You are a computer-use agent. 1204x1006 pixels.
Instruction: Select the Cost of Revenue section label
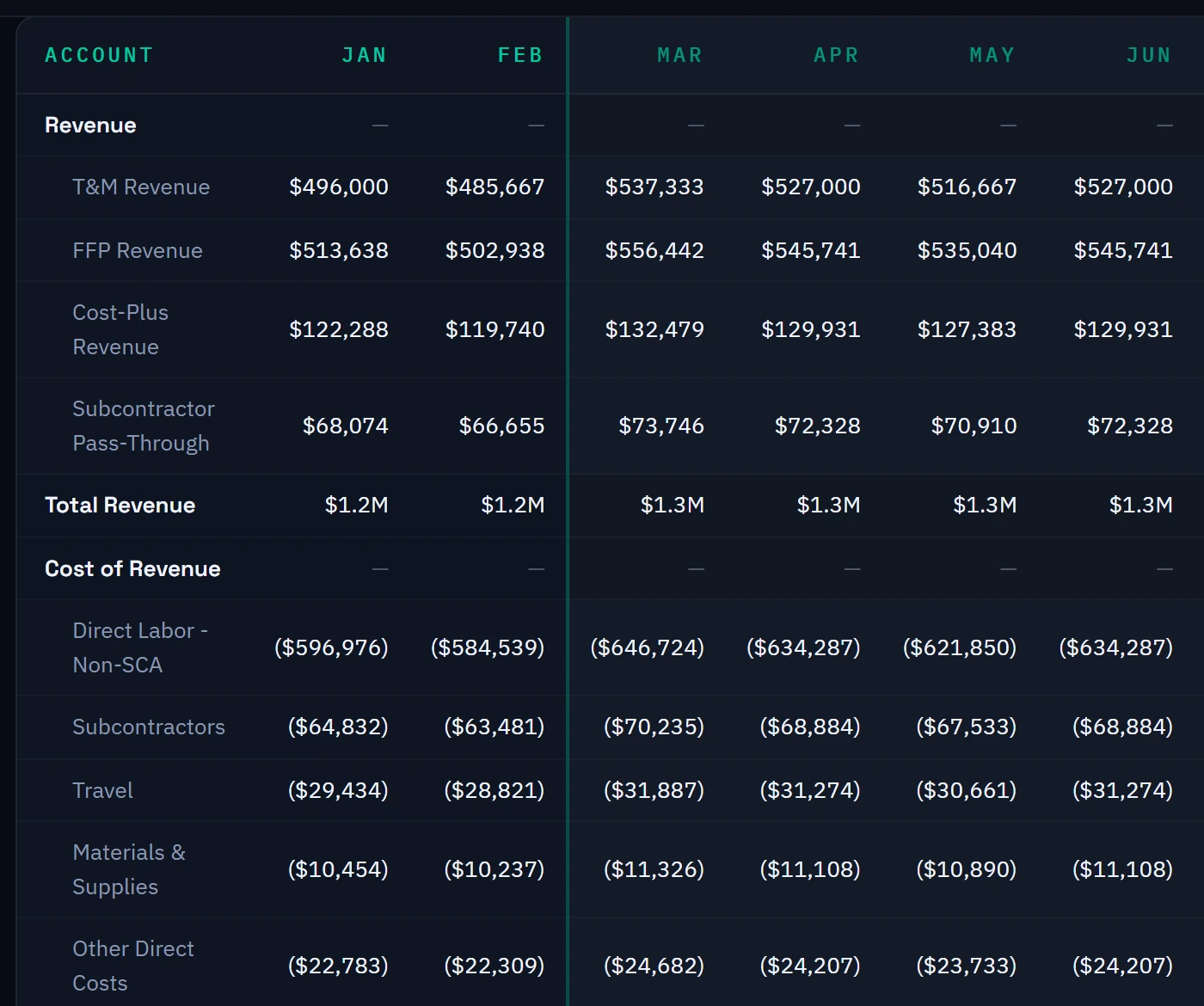pyautogui.click(x=132, y=569)
